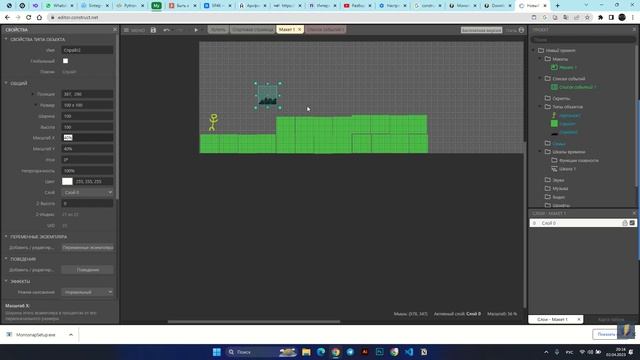
Task: Close the Layers panel
Action: (x=634, y=213)
